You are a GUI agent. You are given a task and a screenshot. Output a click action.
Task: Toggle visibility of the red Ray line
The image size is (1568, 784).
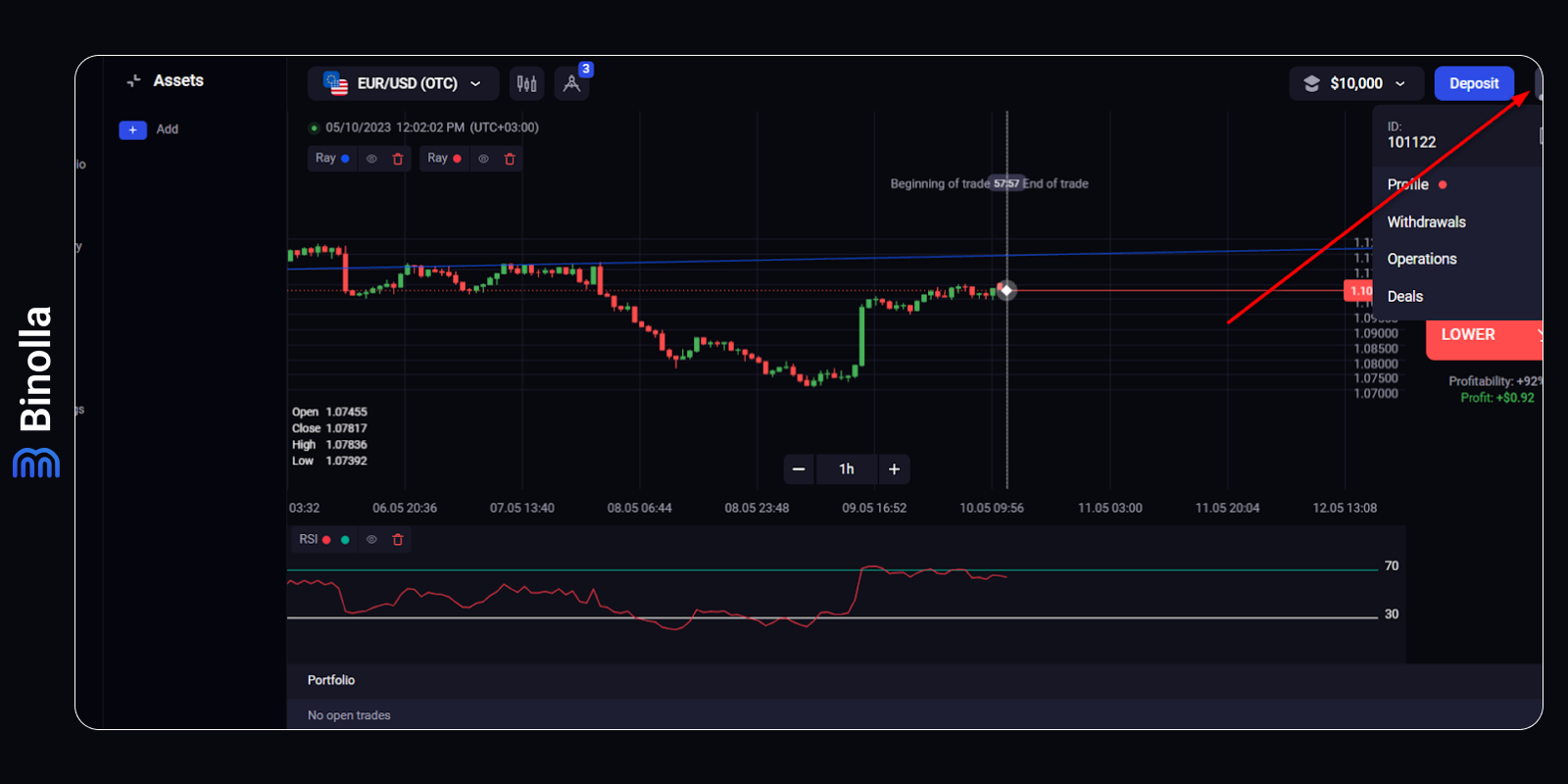[483, 159]
